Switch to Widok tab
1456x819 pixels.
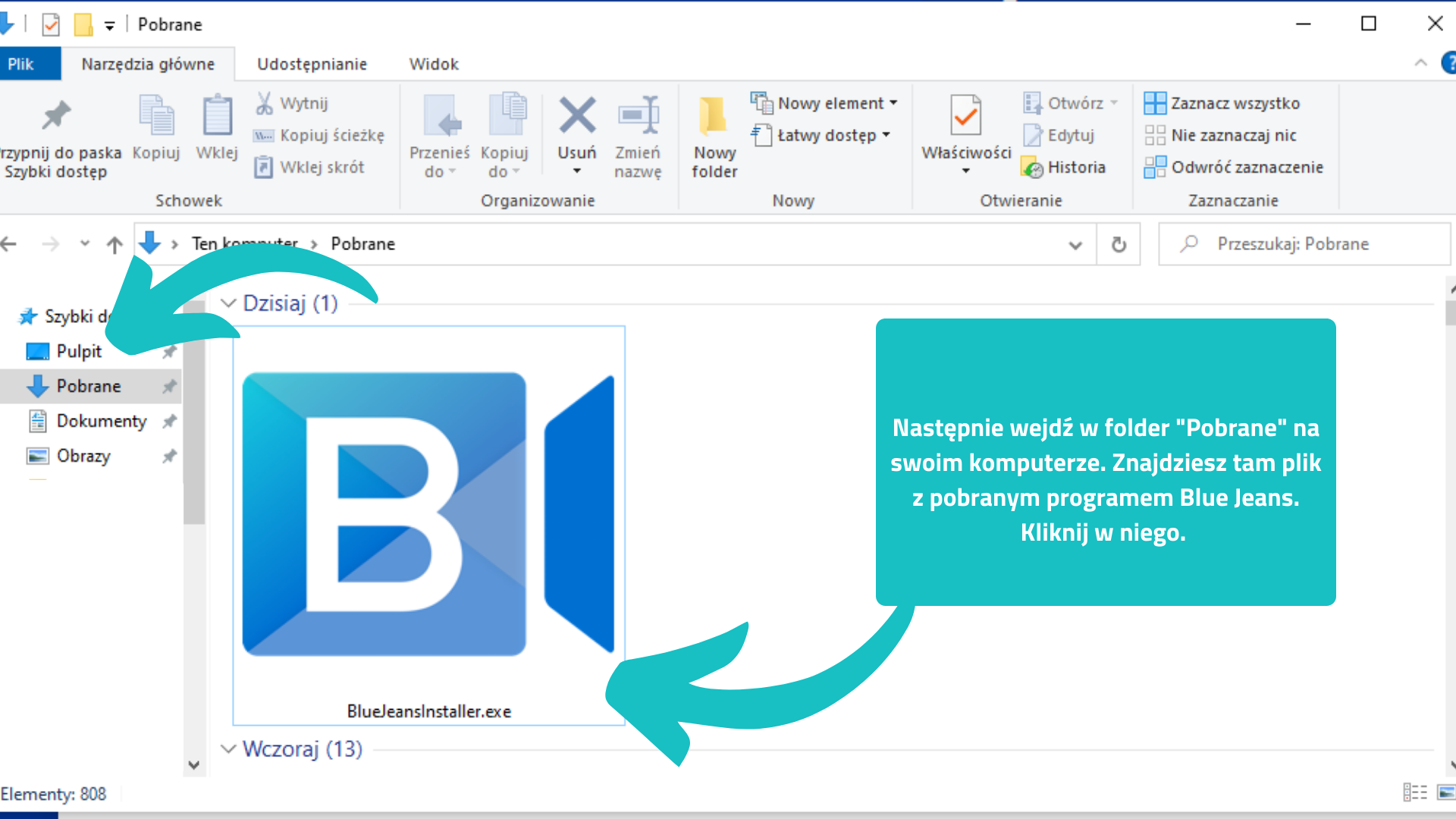[434, 64]
